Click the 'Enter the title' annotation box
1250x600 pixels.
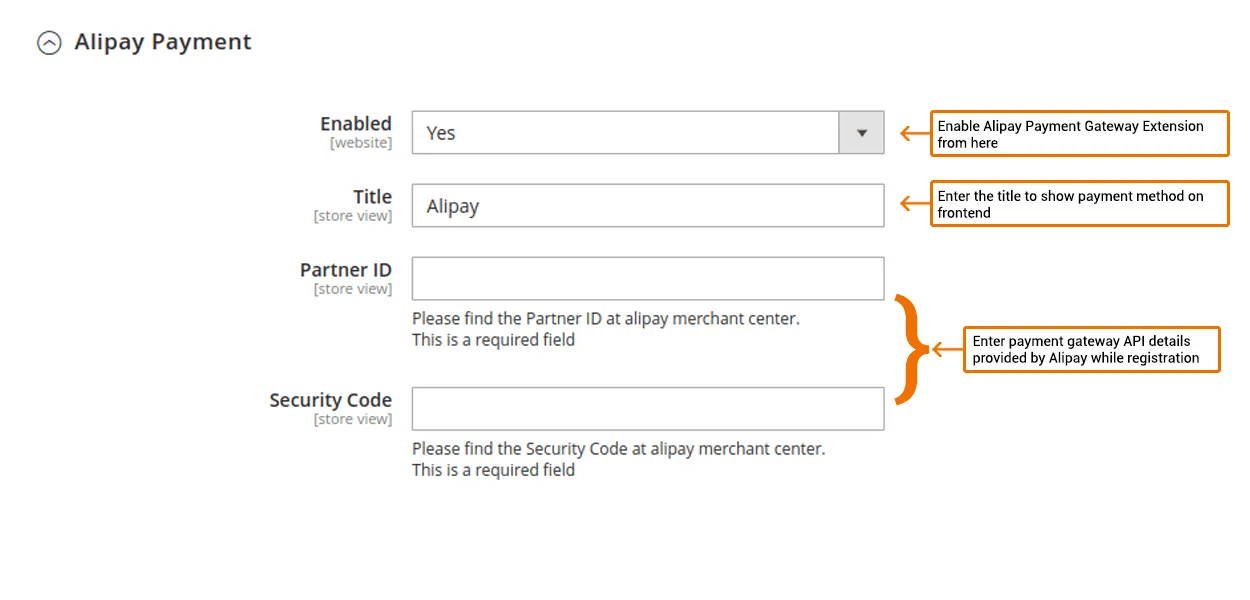[x=1079, y=204]
